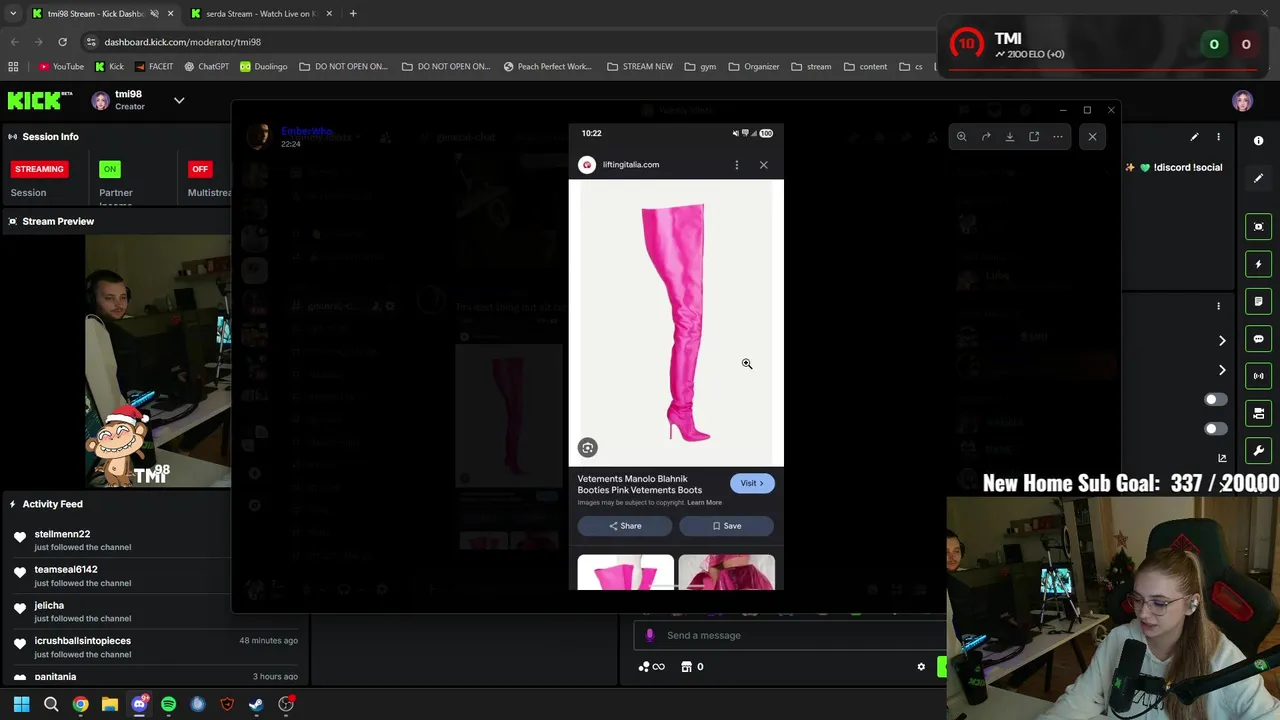Viewport: 1280px width, 720px height.
Task: Select icrushballsintopieces in the Activity Feed
Action: [x=82, y=640]
